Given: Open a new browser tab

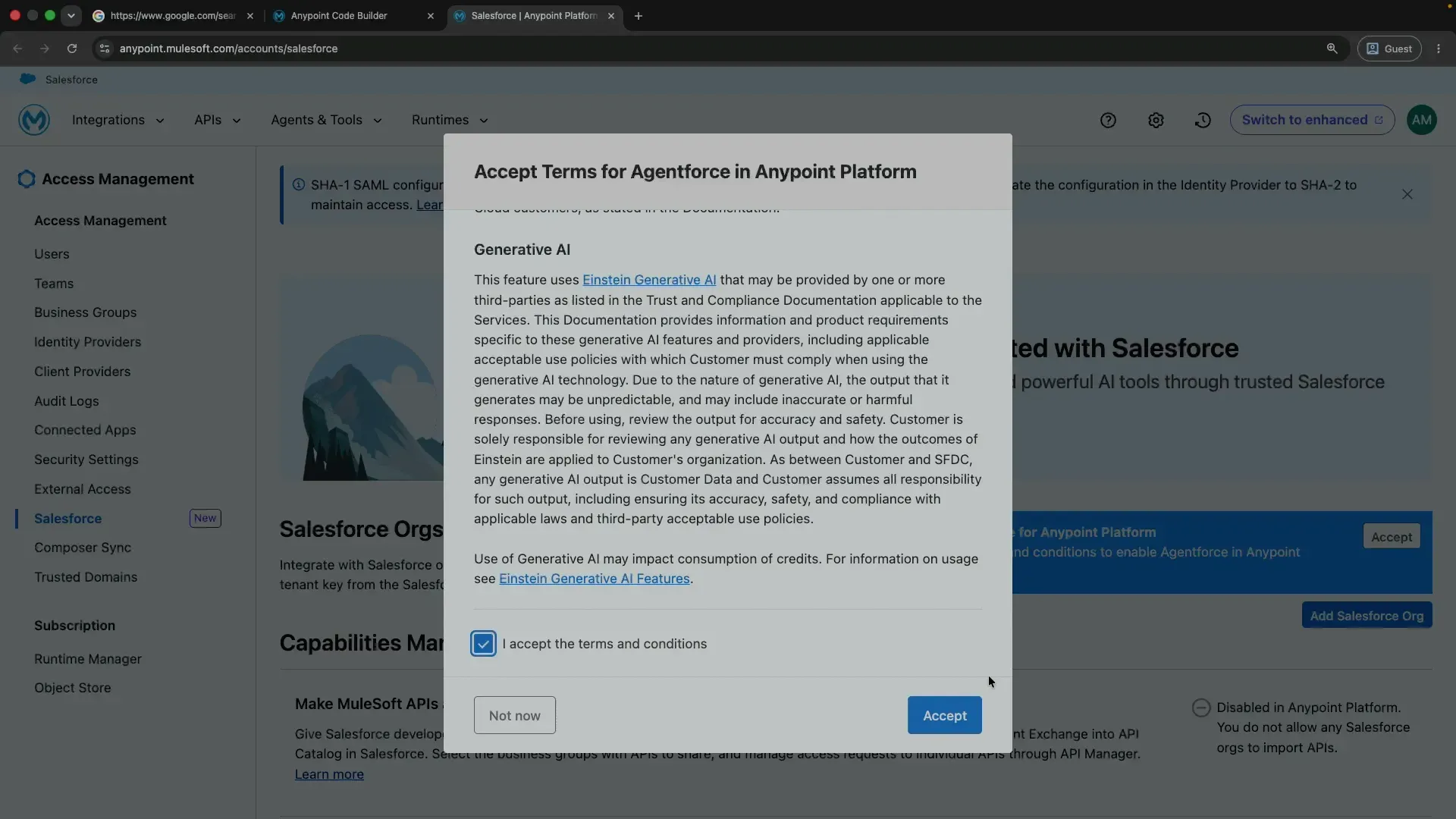Looking at the screenshot, I should tap(639, 16).
